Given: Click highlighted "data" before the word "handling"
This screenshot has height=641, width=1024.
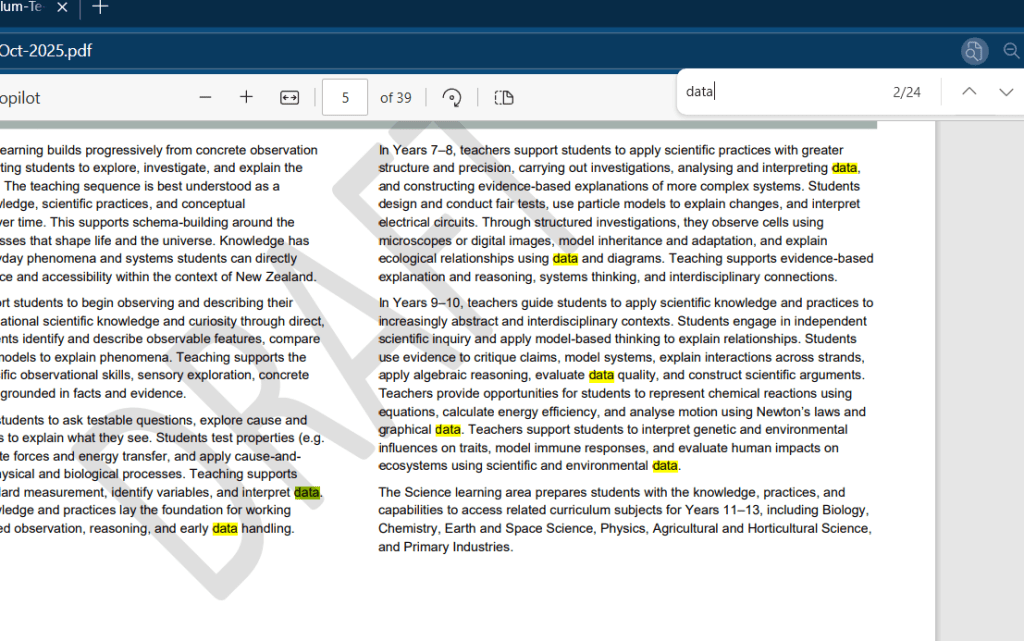Looking at the screenshot, I should 225,529.
